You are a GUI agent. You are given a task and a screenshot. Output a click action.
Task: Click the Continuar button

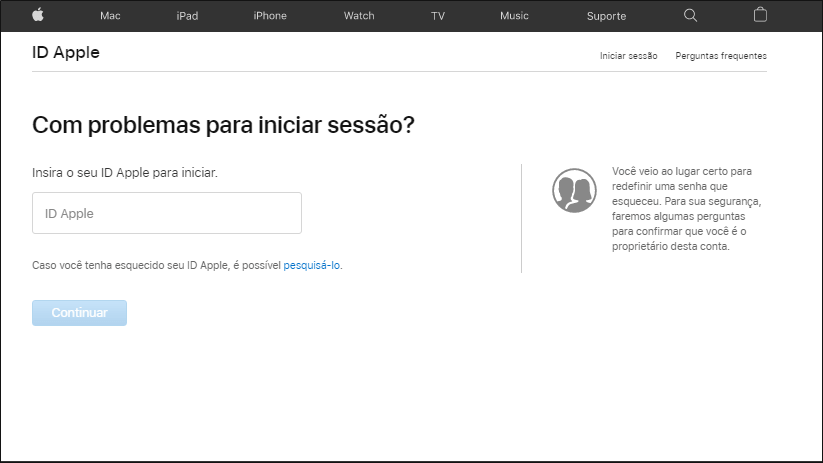click(x=79, y=313)
